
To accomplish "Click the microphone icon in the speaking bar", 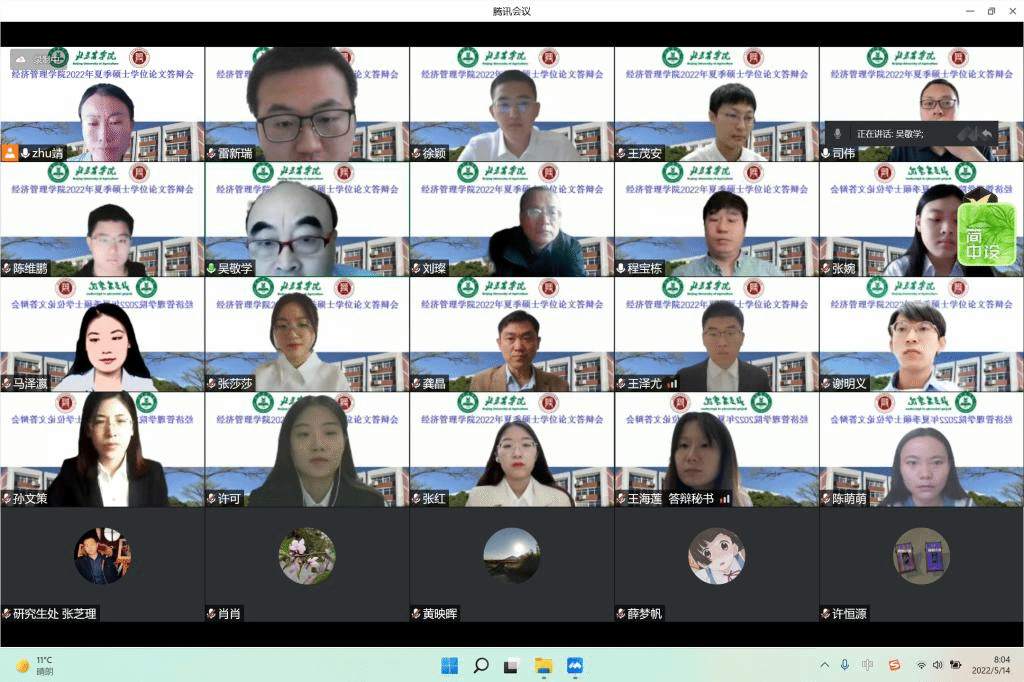I will click(837, 134).
